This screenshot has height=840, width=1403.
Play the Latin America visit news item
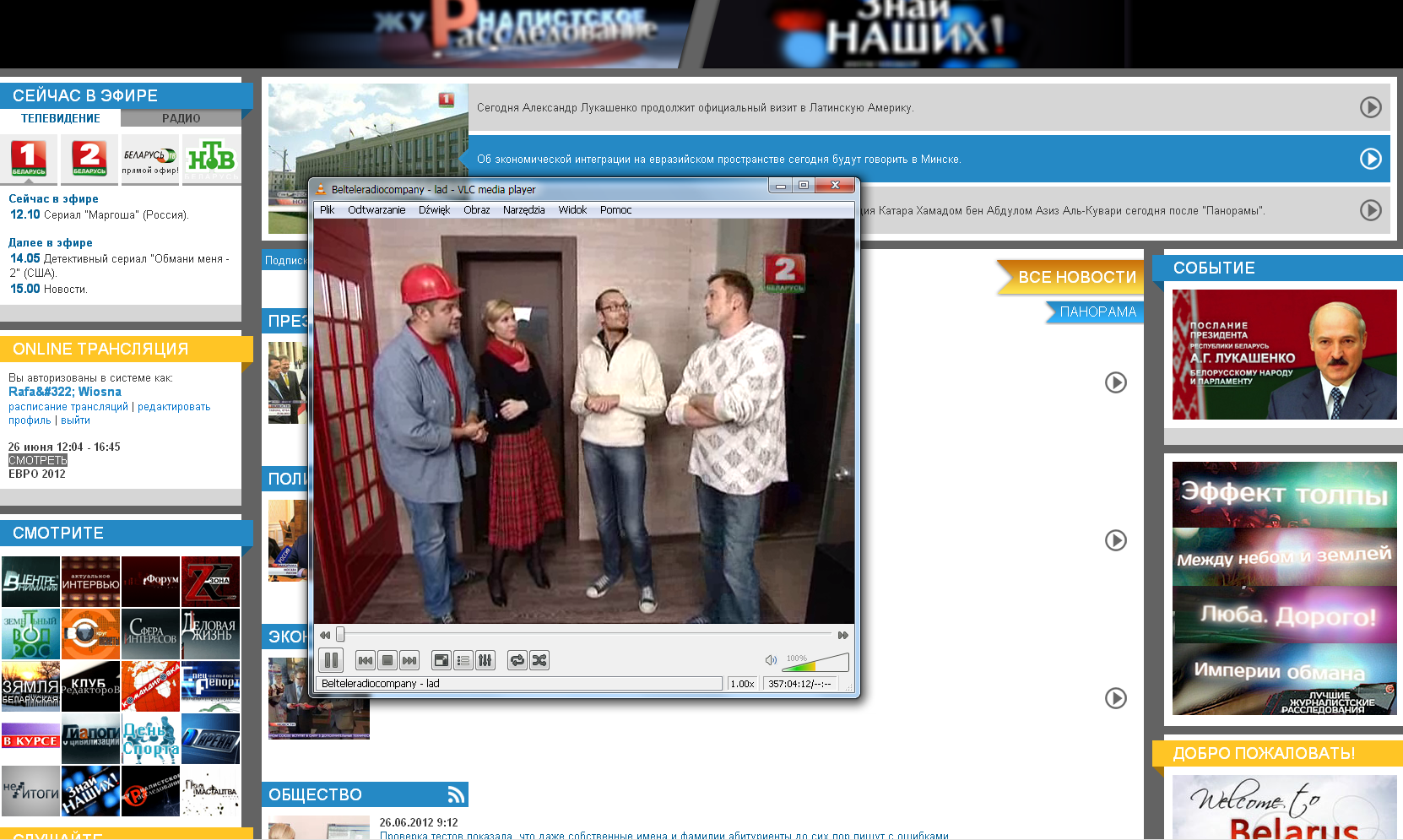point(1370,107)
